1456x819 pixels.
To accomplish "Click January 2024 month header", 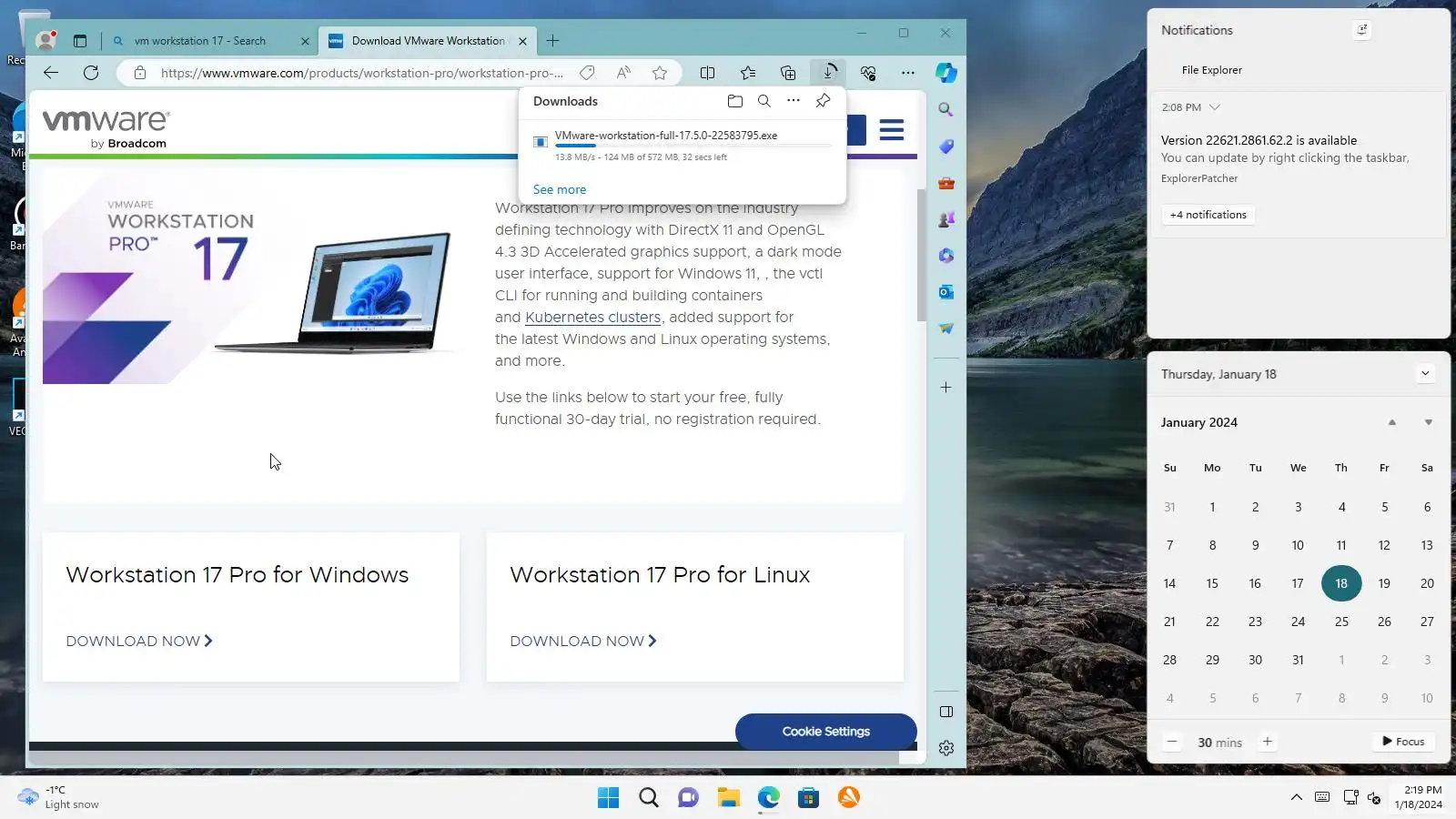I will click(1199, 422).
